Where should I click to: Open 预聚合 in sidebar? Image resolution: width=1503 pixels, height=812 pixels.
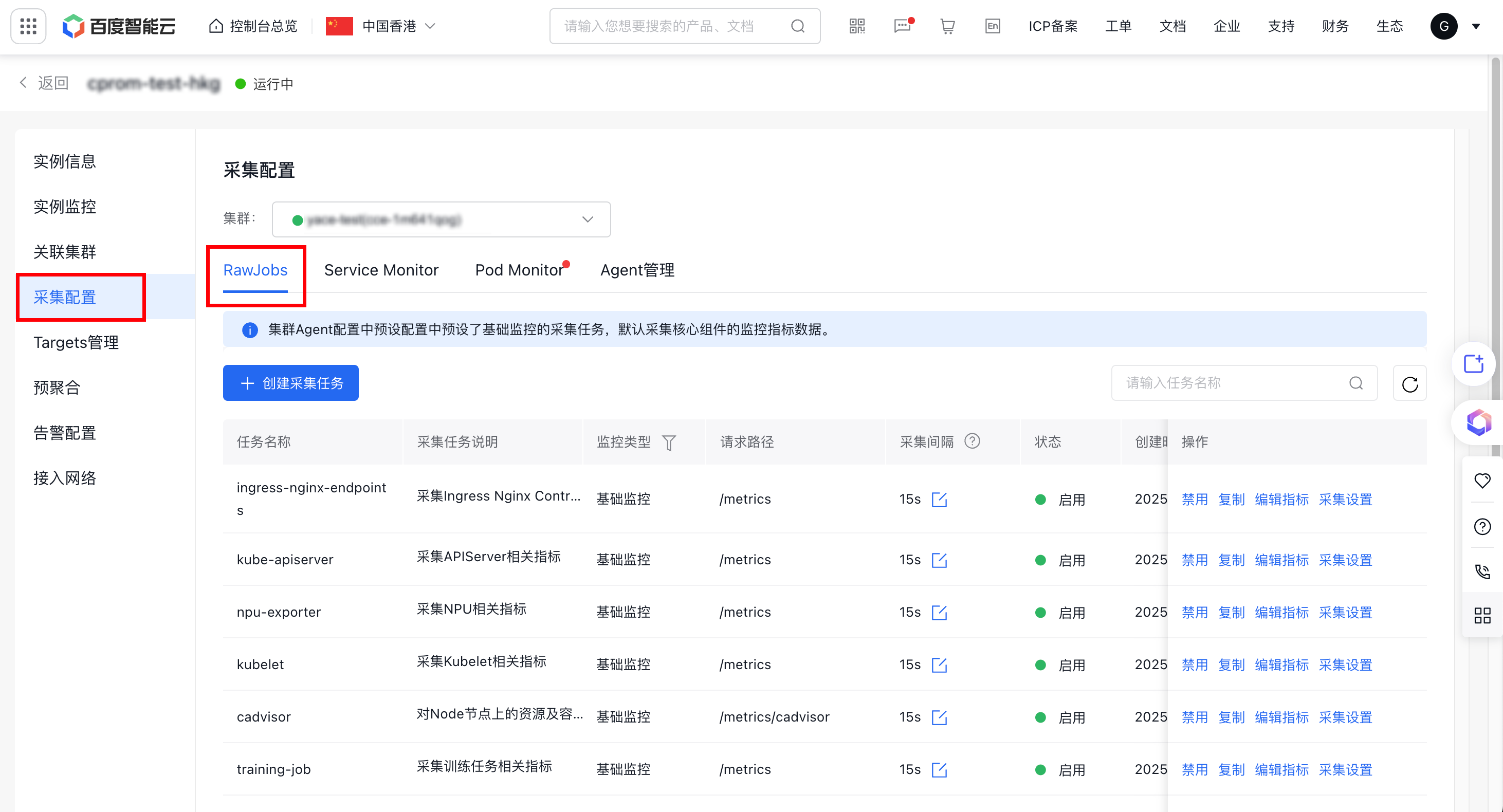tap(57, 387)
